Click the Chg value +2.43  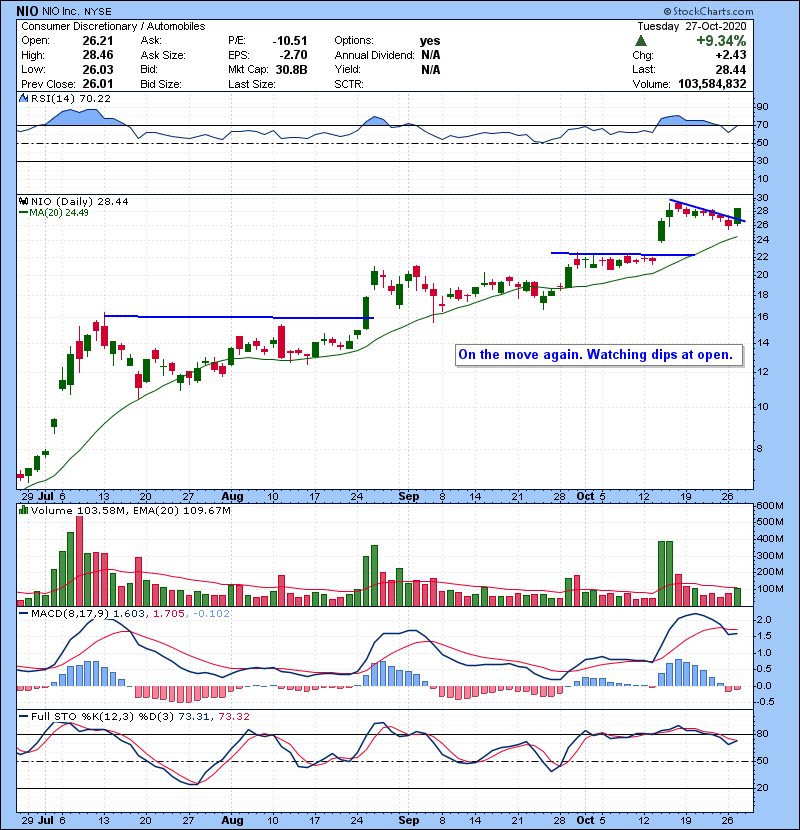[731, 55]
